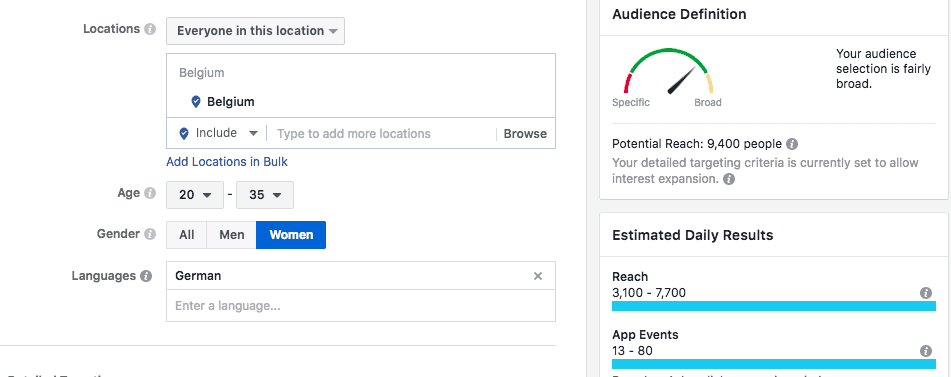Viewport: 951px width, 377px height.
Task: Click the info icon next to Age
Action: point(150,193)
